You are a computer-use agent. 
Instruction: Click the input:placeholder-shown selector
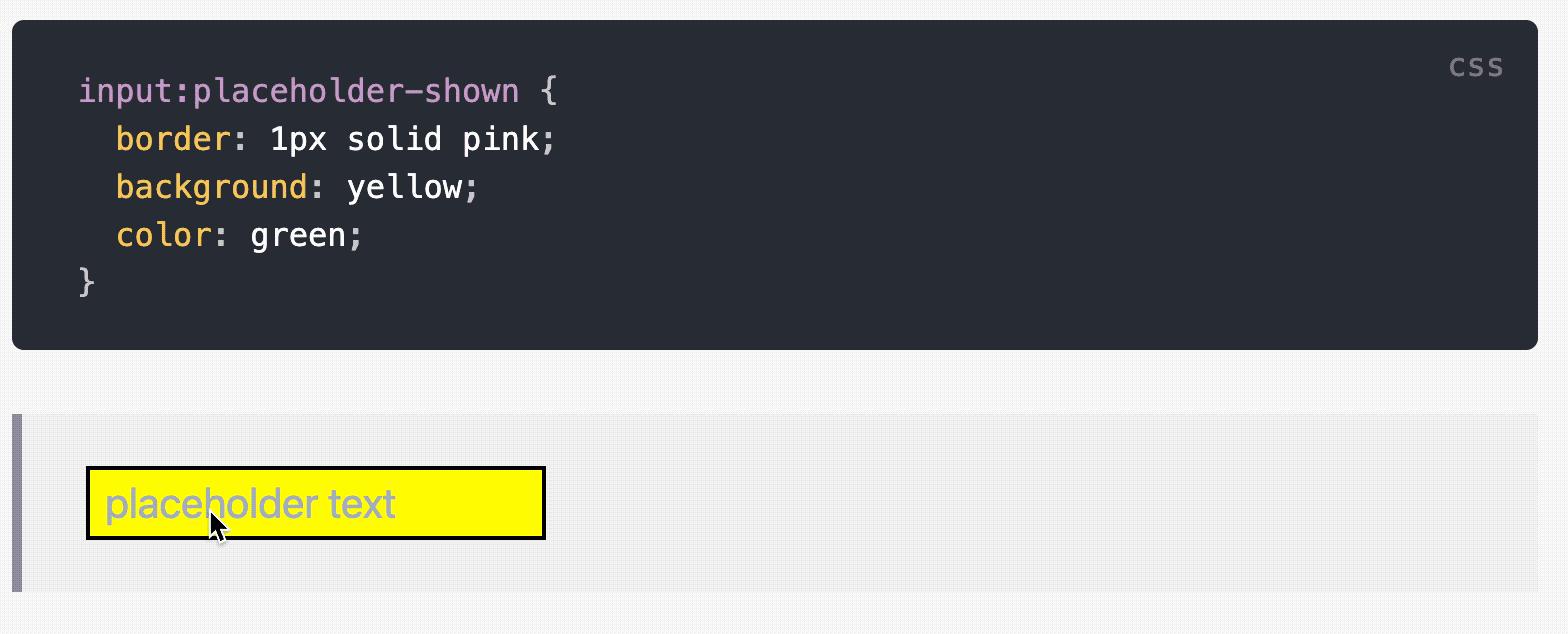pos(299,90)
